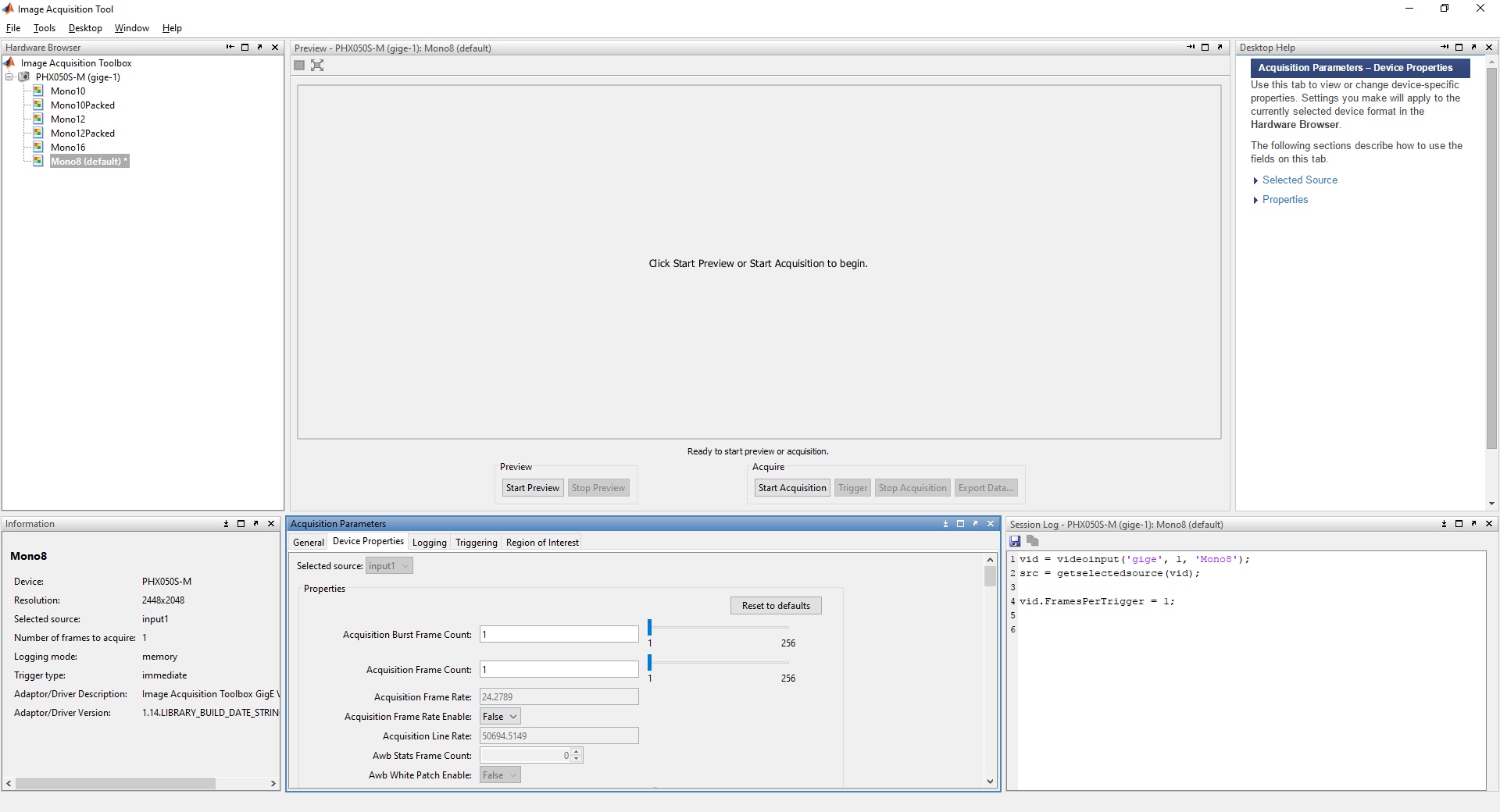This screenshot has height=812, width=1500.
Task: Click the Acquisition Burst Frame Count slider
Action: point(718,628)
